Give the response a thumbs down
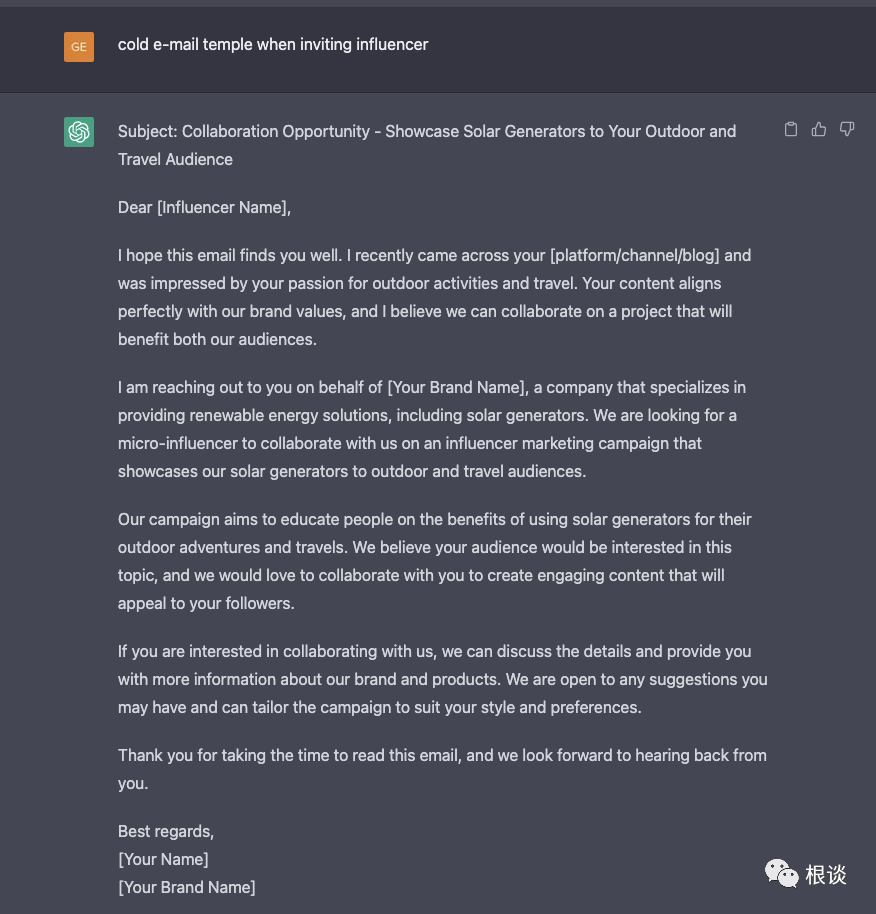The height and width of the screenshot is (914, 876). (x=847, y=129)
